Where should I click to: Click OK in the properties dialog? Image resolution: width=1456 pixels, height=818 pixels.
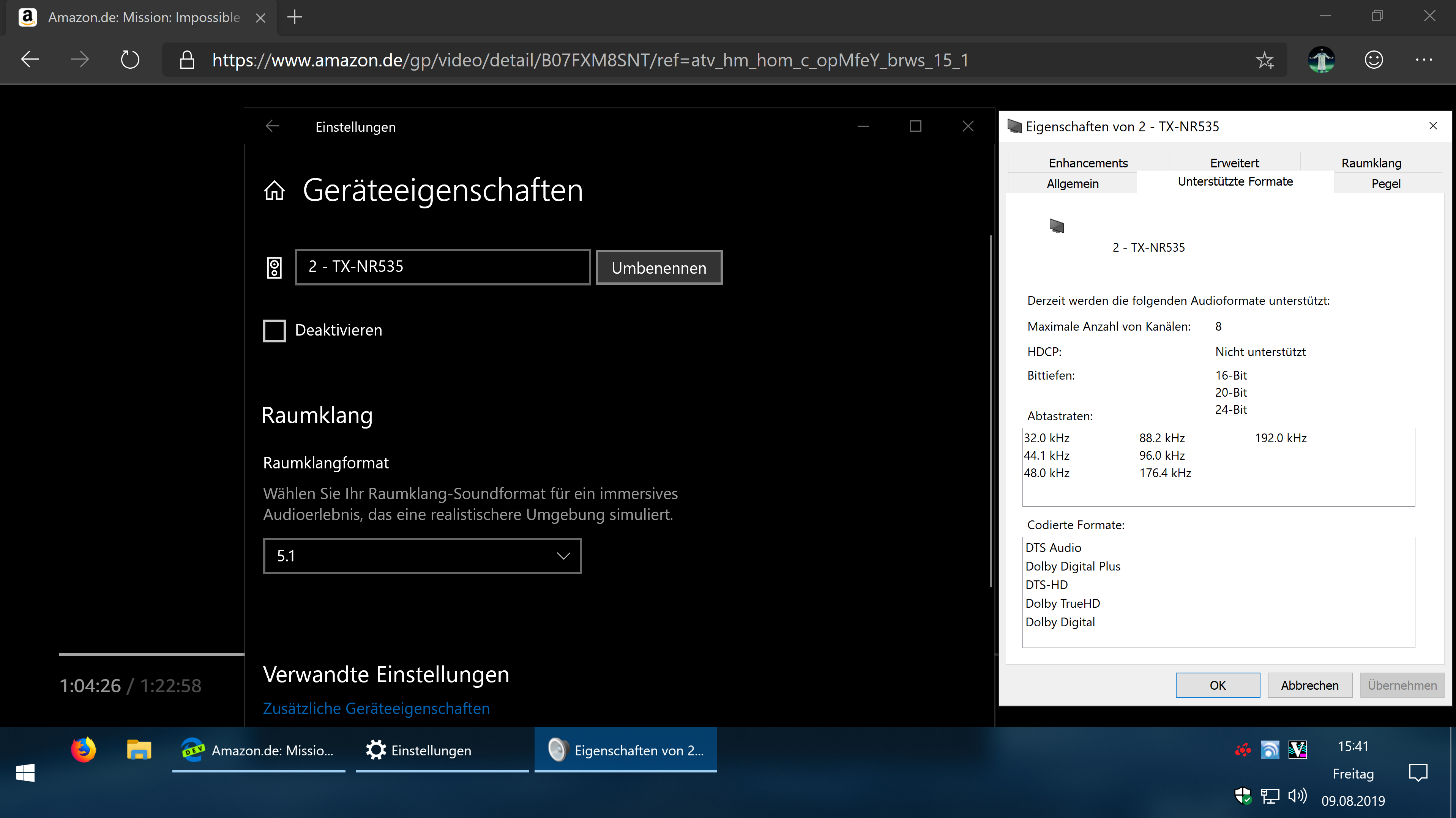(1218, 685)
